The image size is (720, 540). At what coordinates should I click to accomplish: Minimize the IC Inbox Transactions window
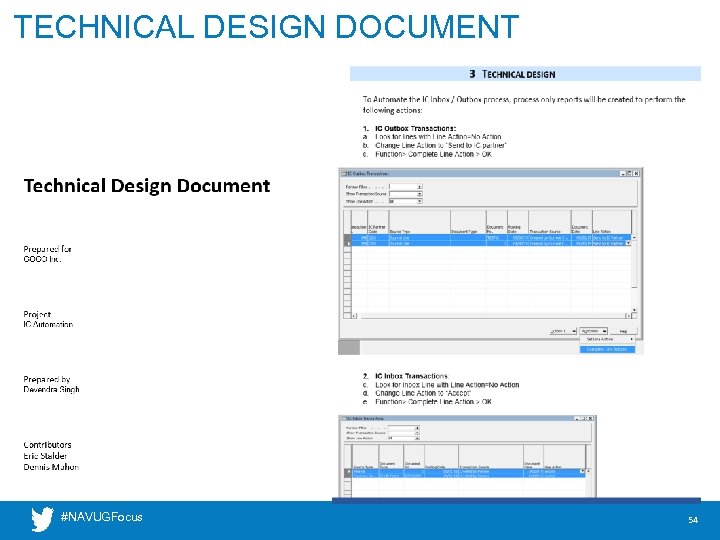click(578, 418)
